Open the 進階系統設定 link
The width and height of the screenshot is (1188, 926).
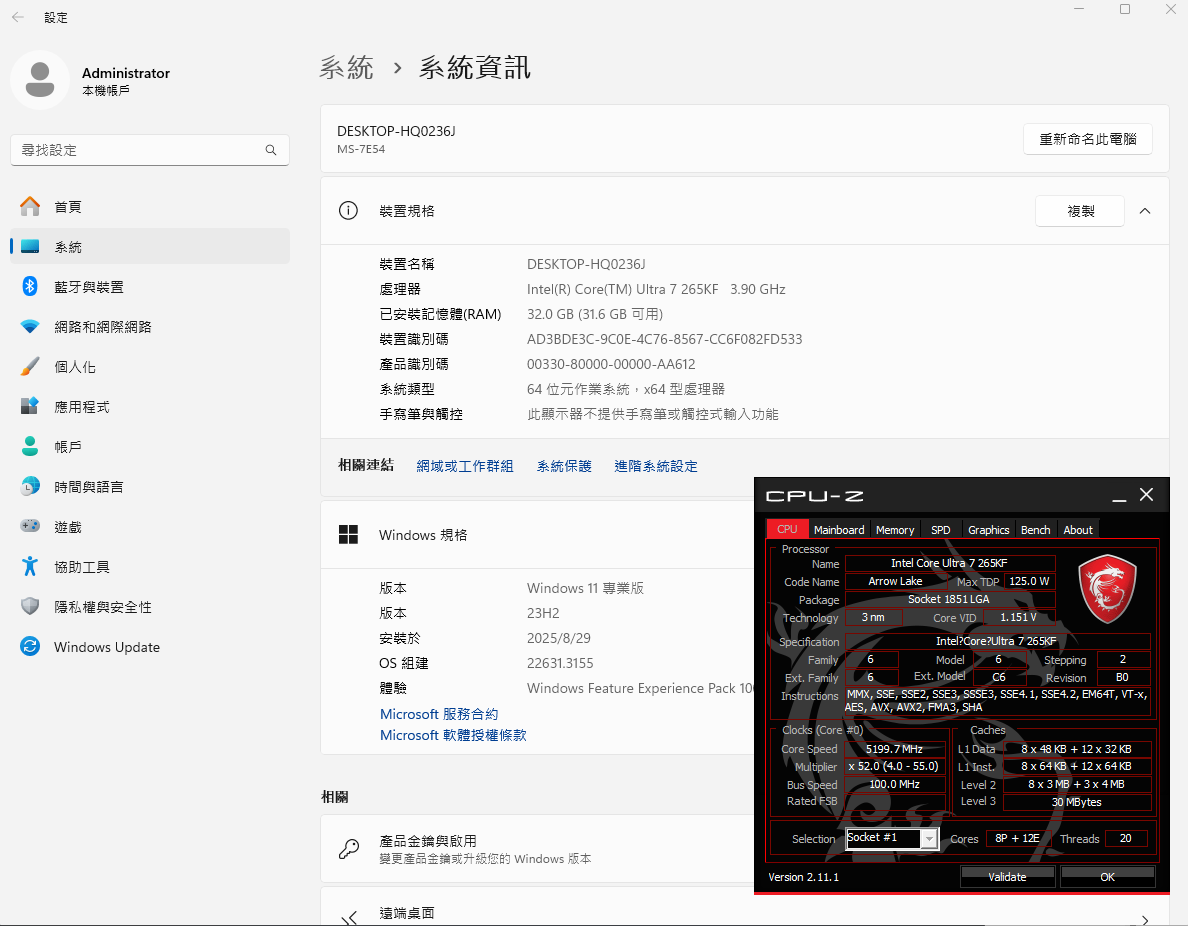655,466
